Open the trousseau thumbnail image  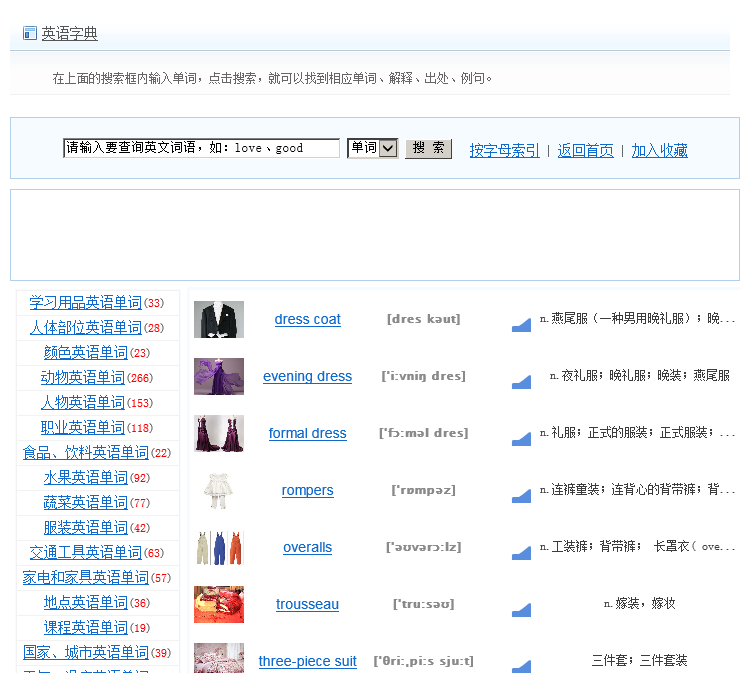point(219,605)
